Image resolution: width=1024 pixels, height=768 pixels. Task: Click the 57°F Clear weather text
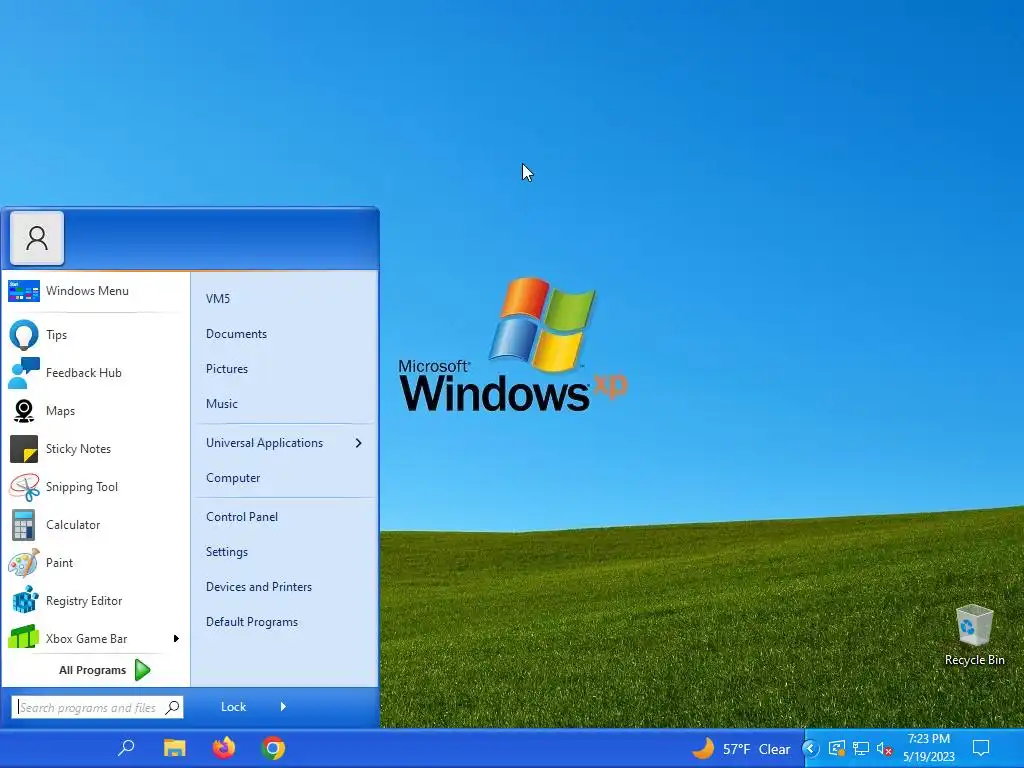point(756,749)
